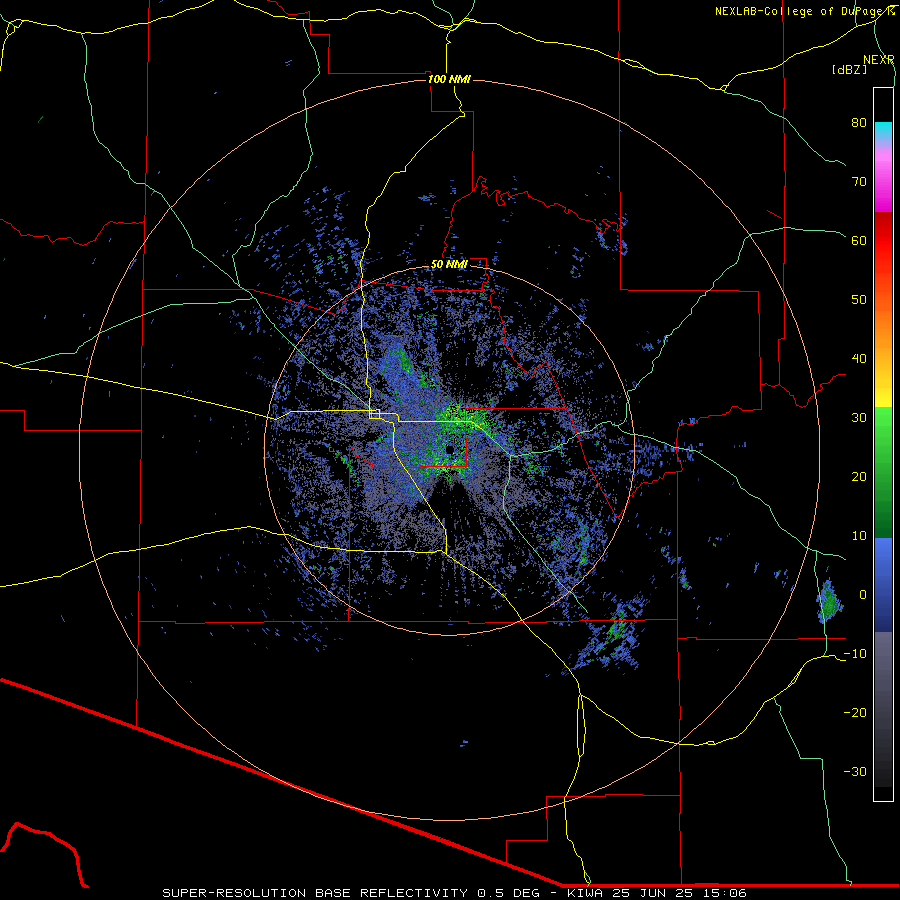This screenshot has width=900, height=900.
Task: Click the 20 value on the dBZ scale
Action: 859,476
